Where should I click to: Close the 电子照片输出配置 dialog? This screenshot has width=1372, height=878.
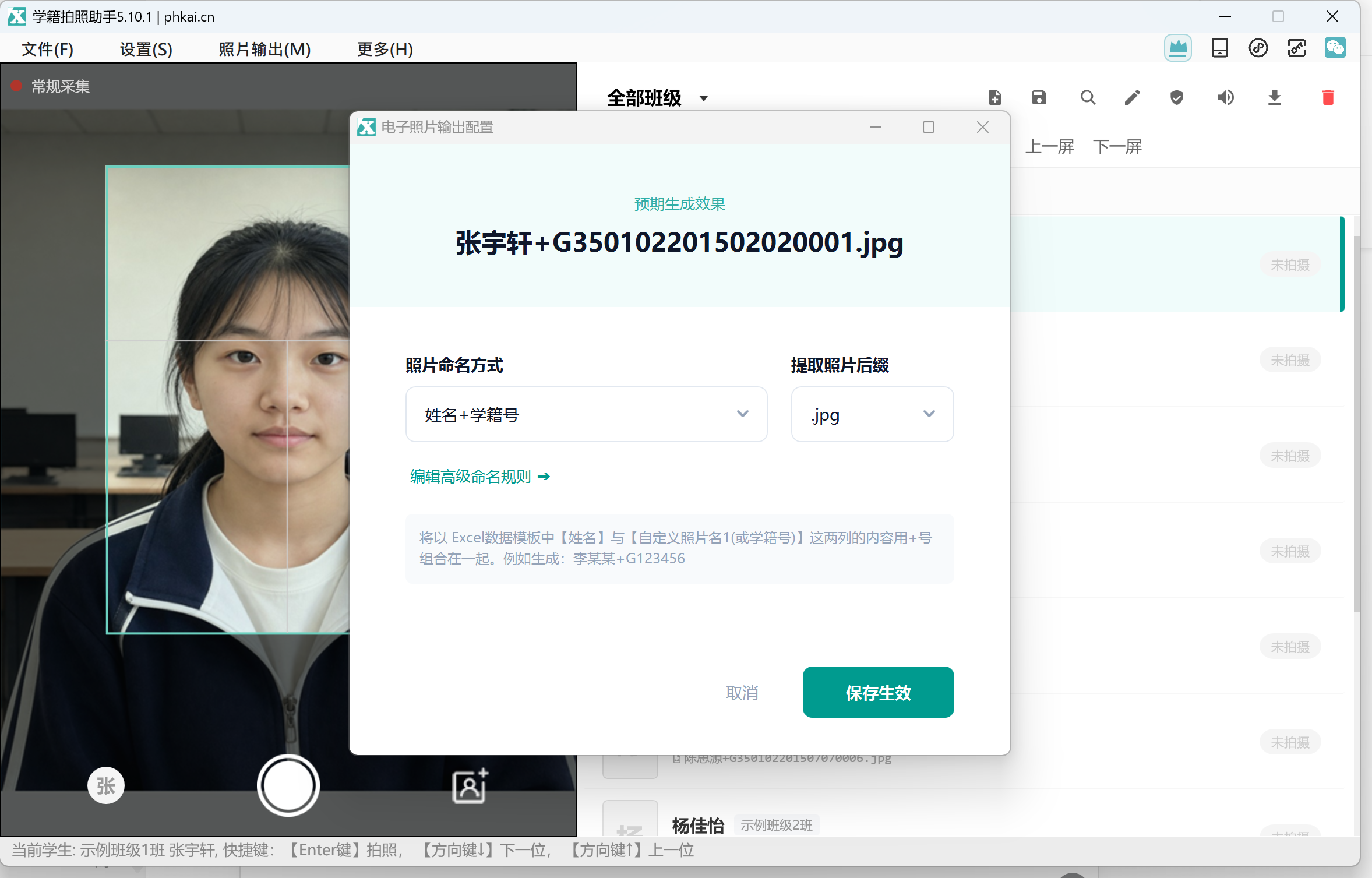tap(983, 127)
